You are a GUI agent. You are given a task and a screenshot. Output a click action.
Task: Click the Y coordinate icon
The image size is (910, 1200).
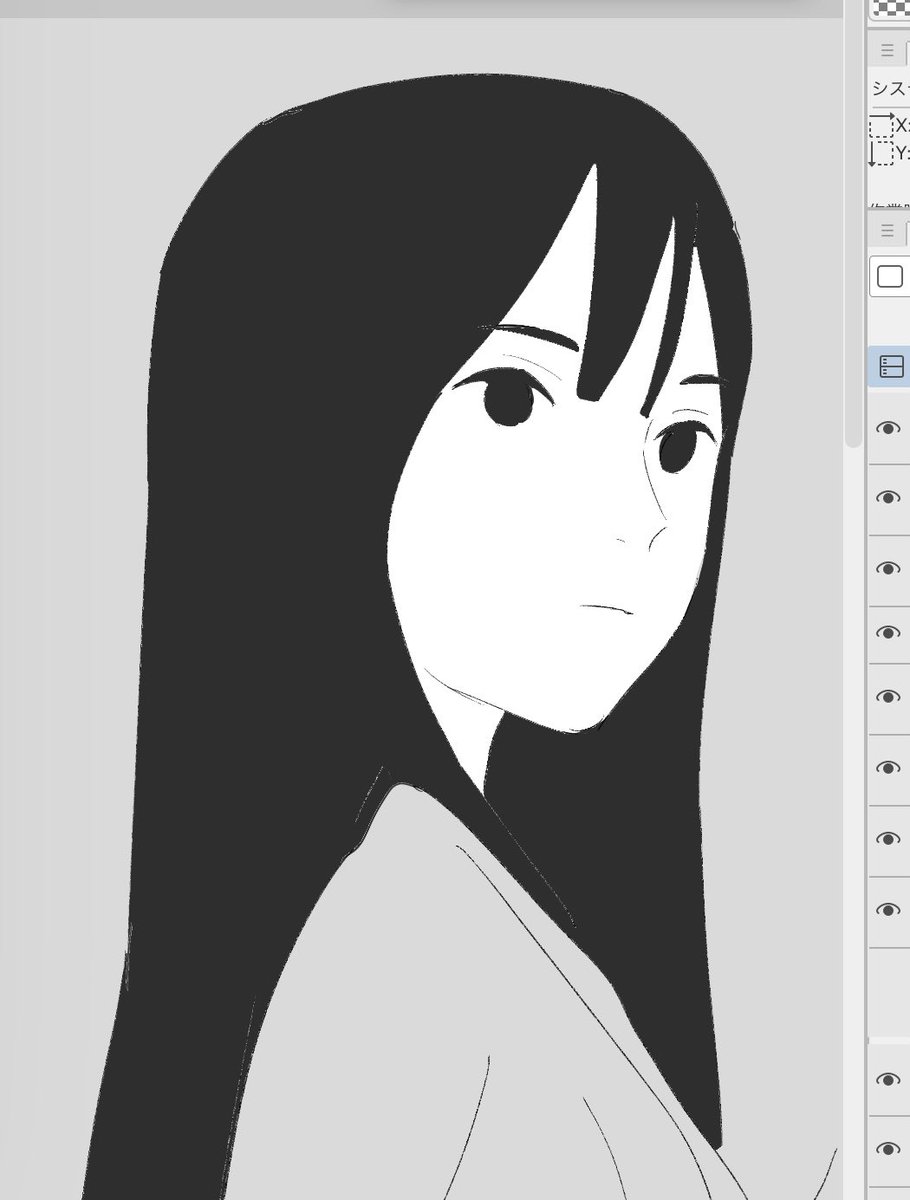pos(881,153)
